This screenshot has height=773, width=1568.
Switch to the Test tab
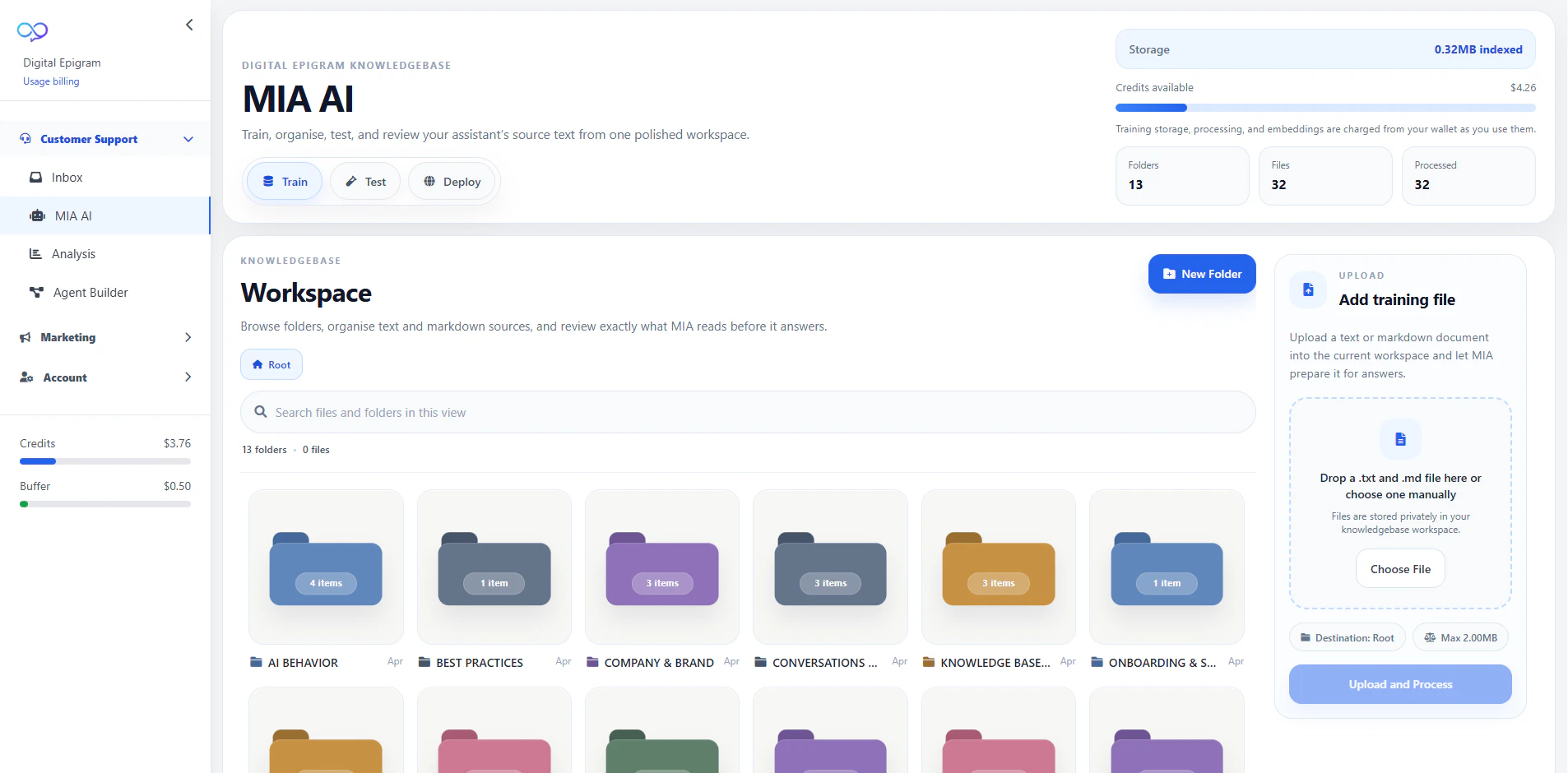pos(365,182)
